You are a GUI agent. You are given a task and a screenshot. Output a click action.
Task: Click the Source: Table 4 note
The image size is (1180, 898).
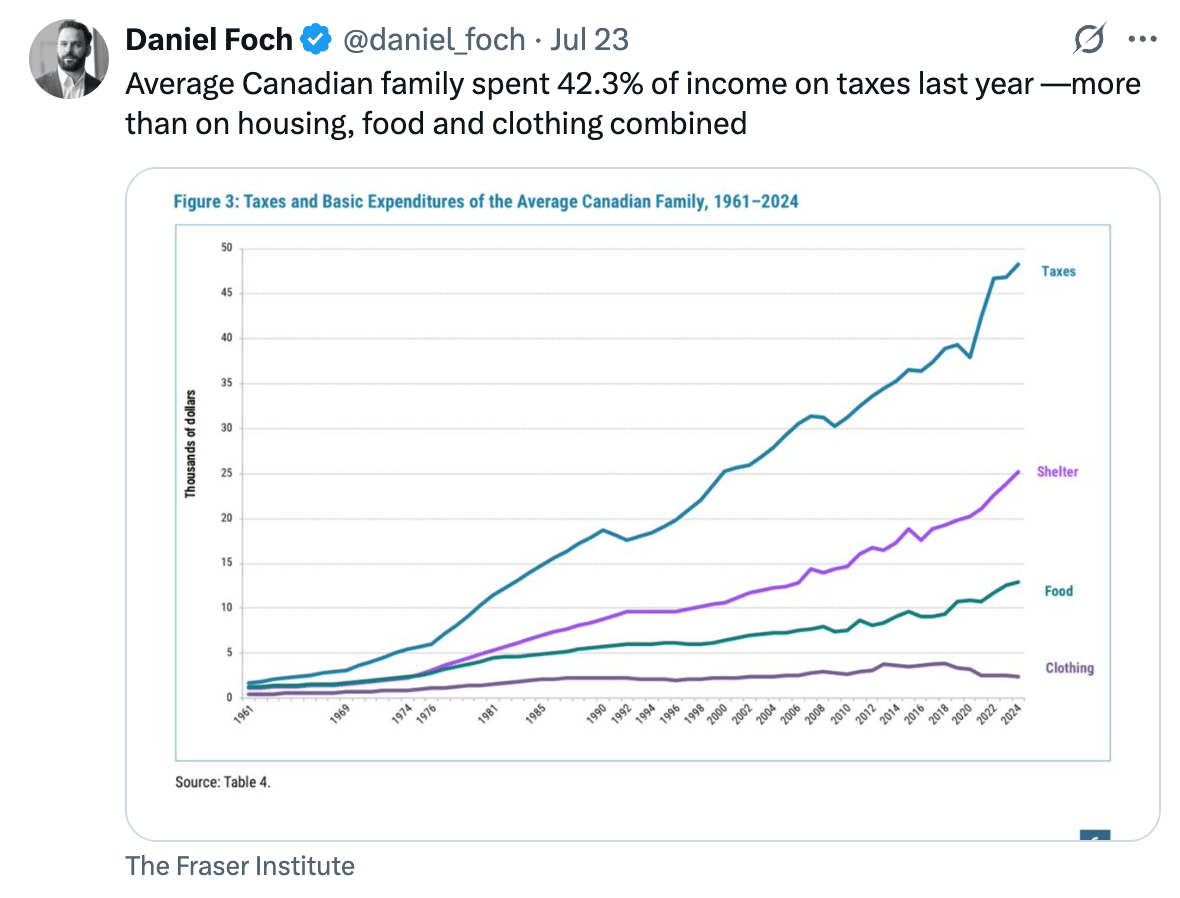pos(223,782)
